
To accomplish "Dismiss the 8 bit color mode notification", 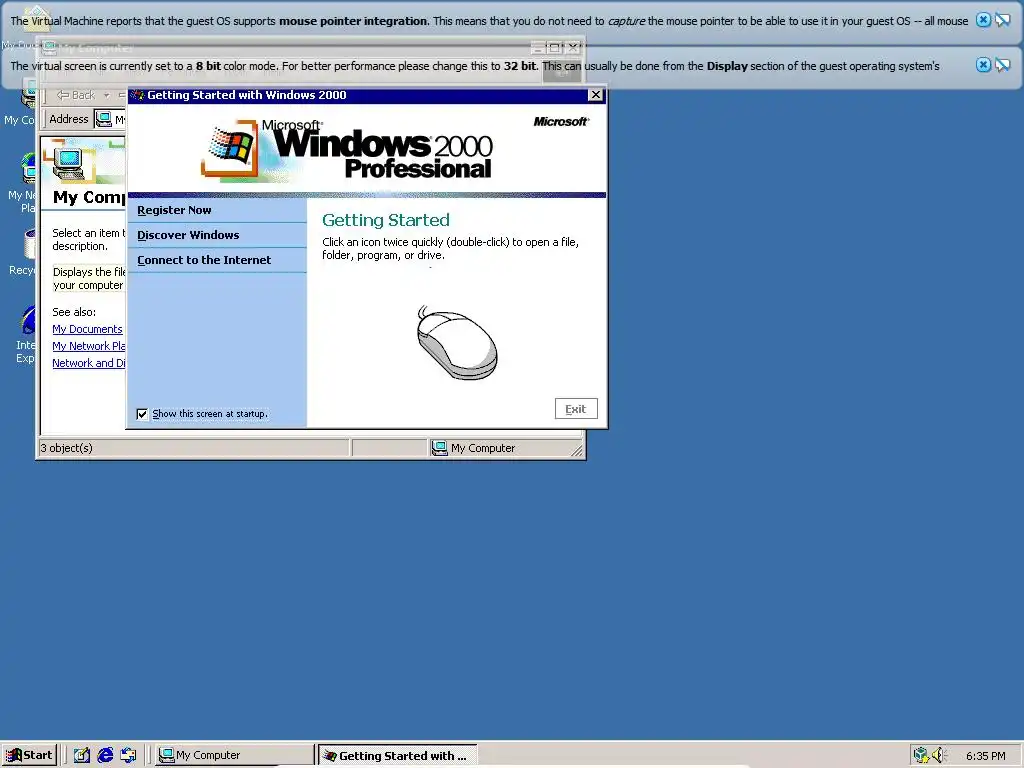I will (x=983, y=65).
